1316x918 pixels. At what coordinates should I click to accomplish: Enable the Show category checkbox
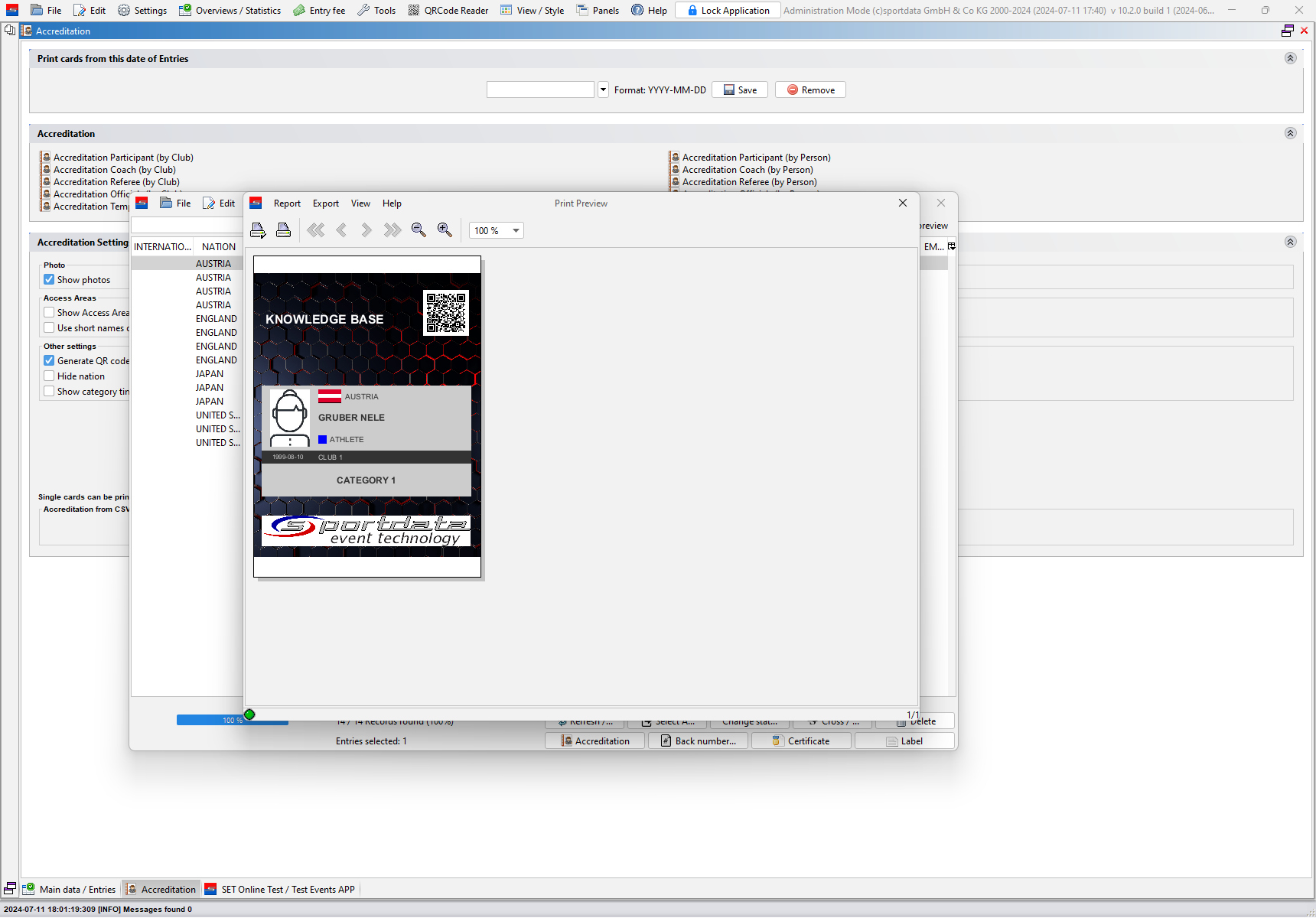[x=49, y=392]
